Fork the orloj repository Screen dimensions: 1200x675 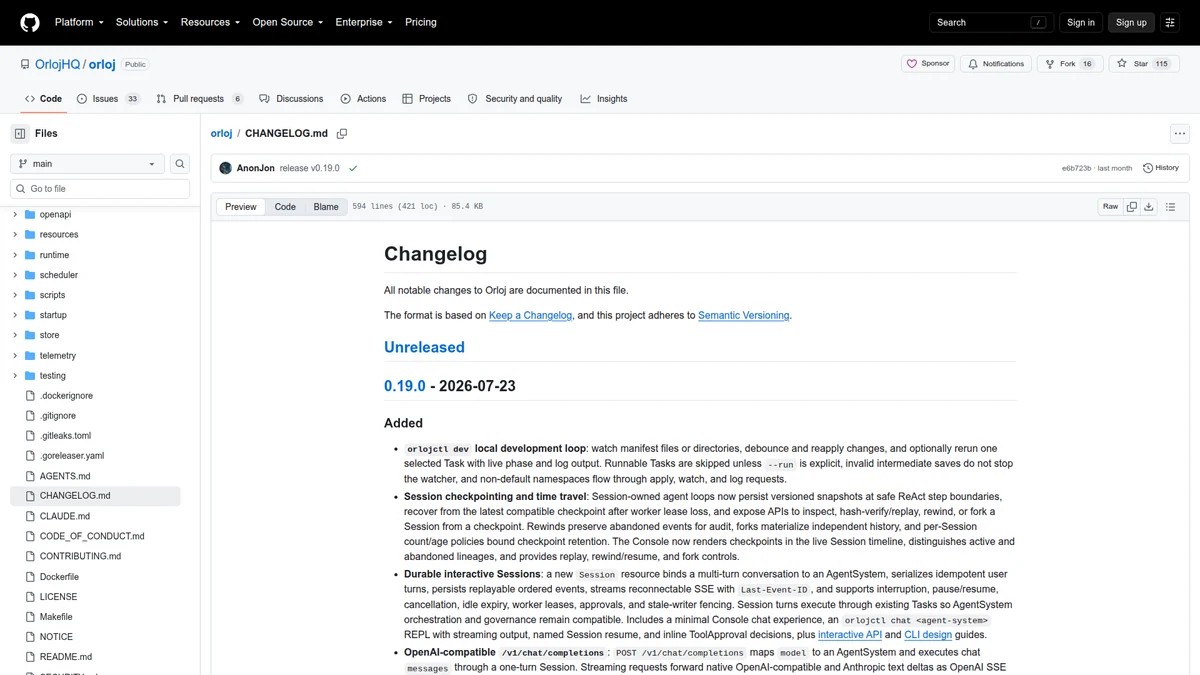coord(1069,64)
